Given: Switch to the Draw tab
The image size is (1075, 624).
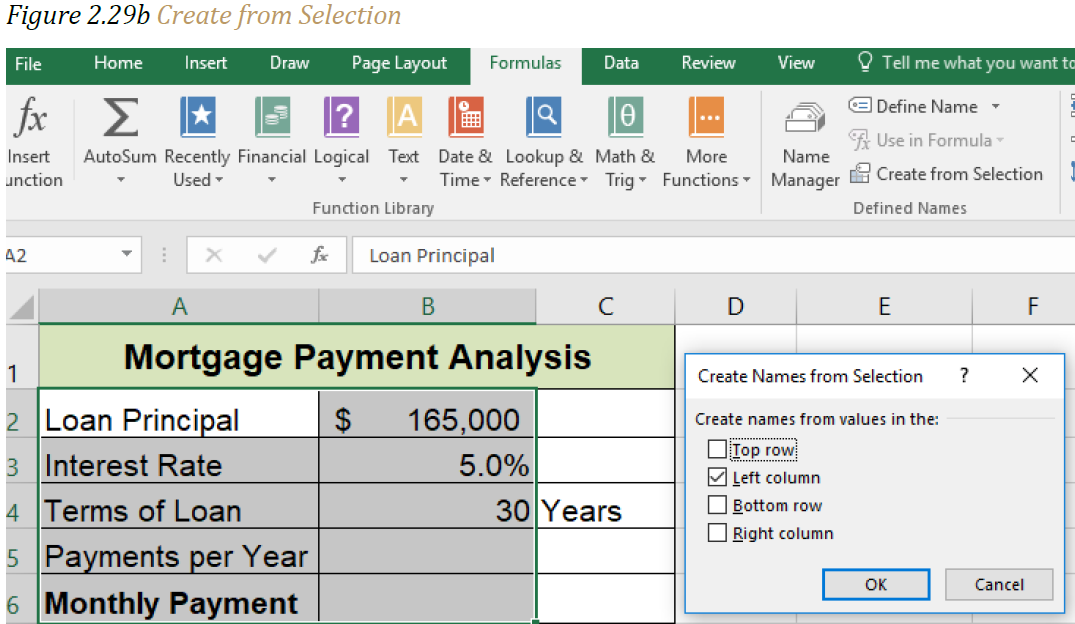Looking at the screenshot, I should point(289,63).
